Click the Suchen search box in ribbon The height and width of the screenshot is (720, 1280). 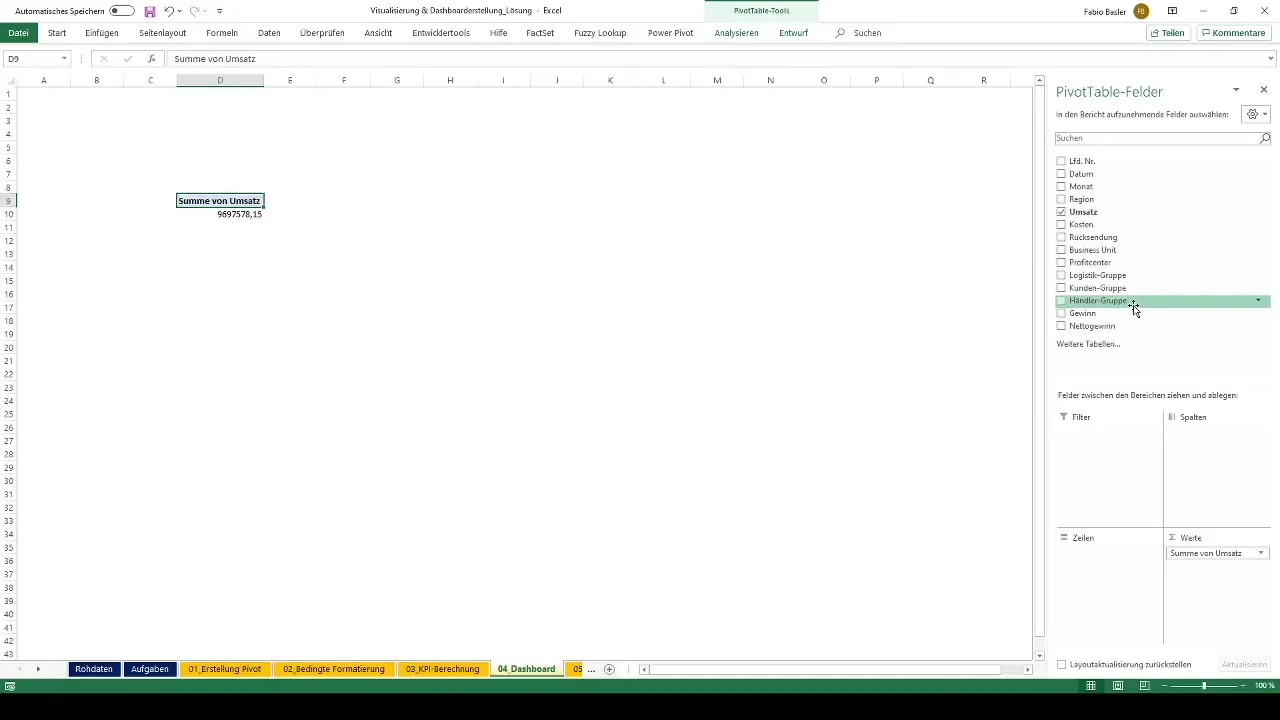point(867,33)
